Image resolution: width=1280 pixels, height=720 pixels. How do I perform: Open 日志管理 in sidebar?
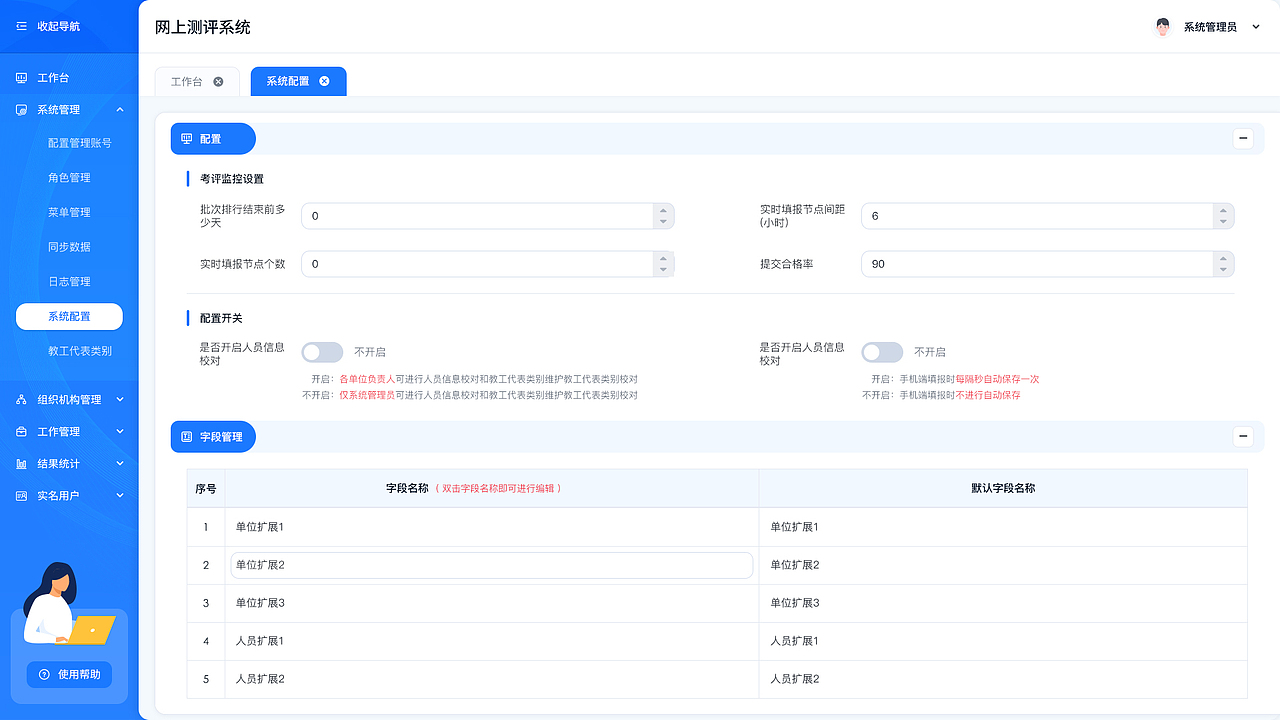(69, 282)
